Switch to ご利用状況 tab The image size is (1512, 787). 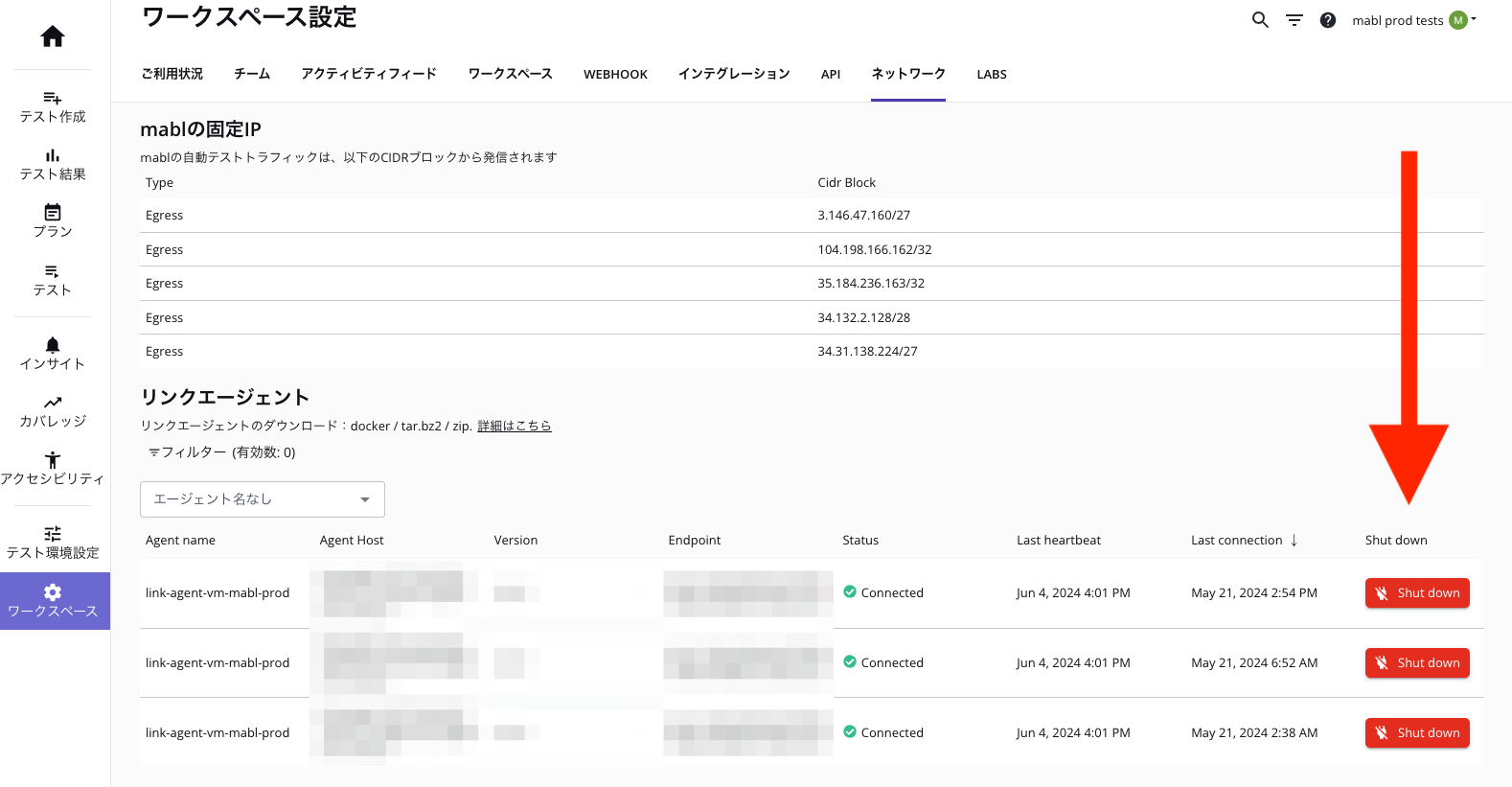(172, 74)
